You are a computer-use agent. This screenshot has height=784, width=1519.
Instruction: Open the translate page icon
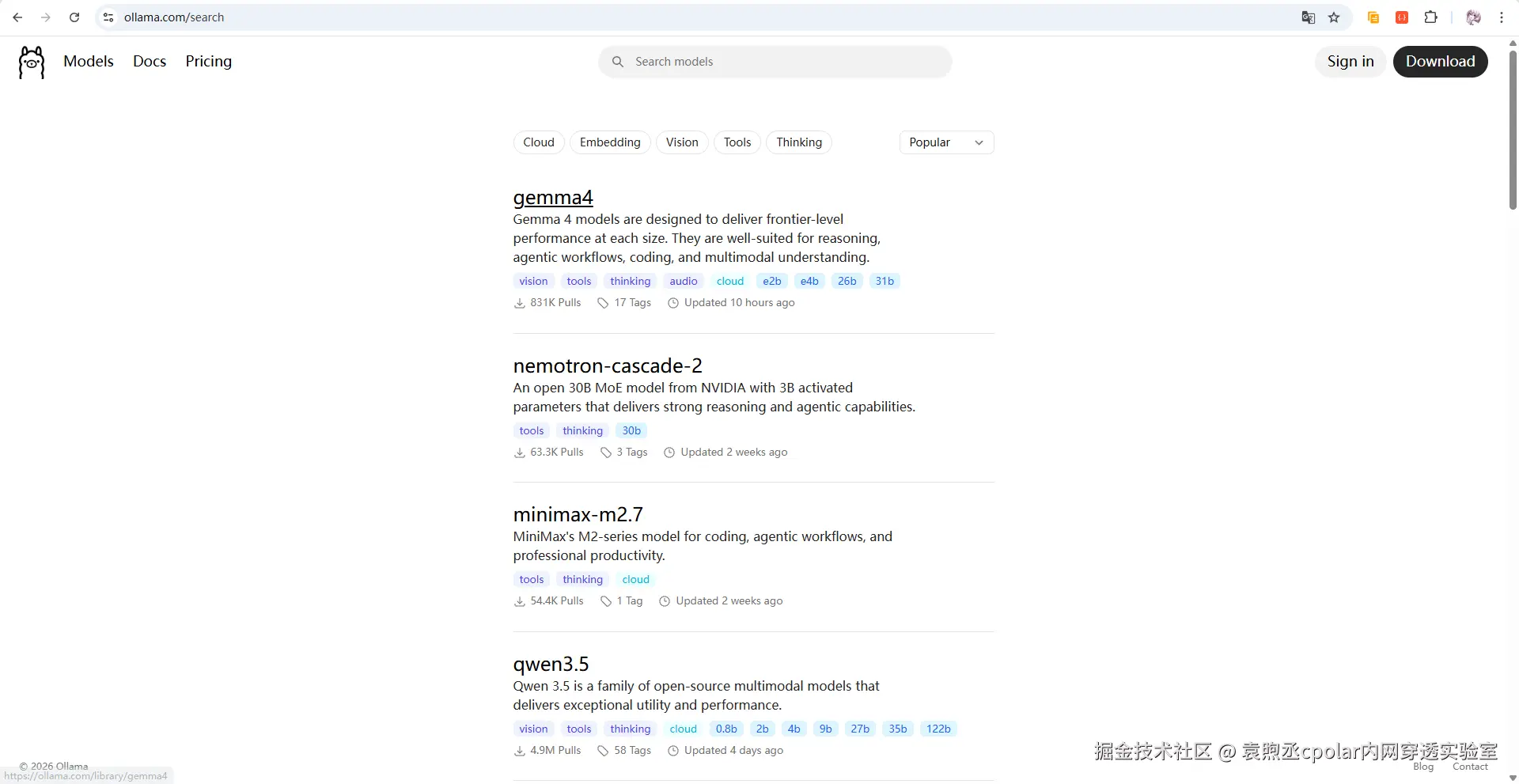(x=1309, y=17)
